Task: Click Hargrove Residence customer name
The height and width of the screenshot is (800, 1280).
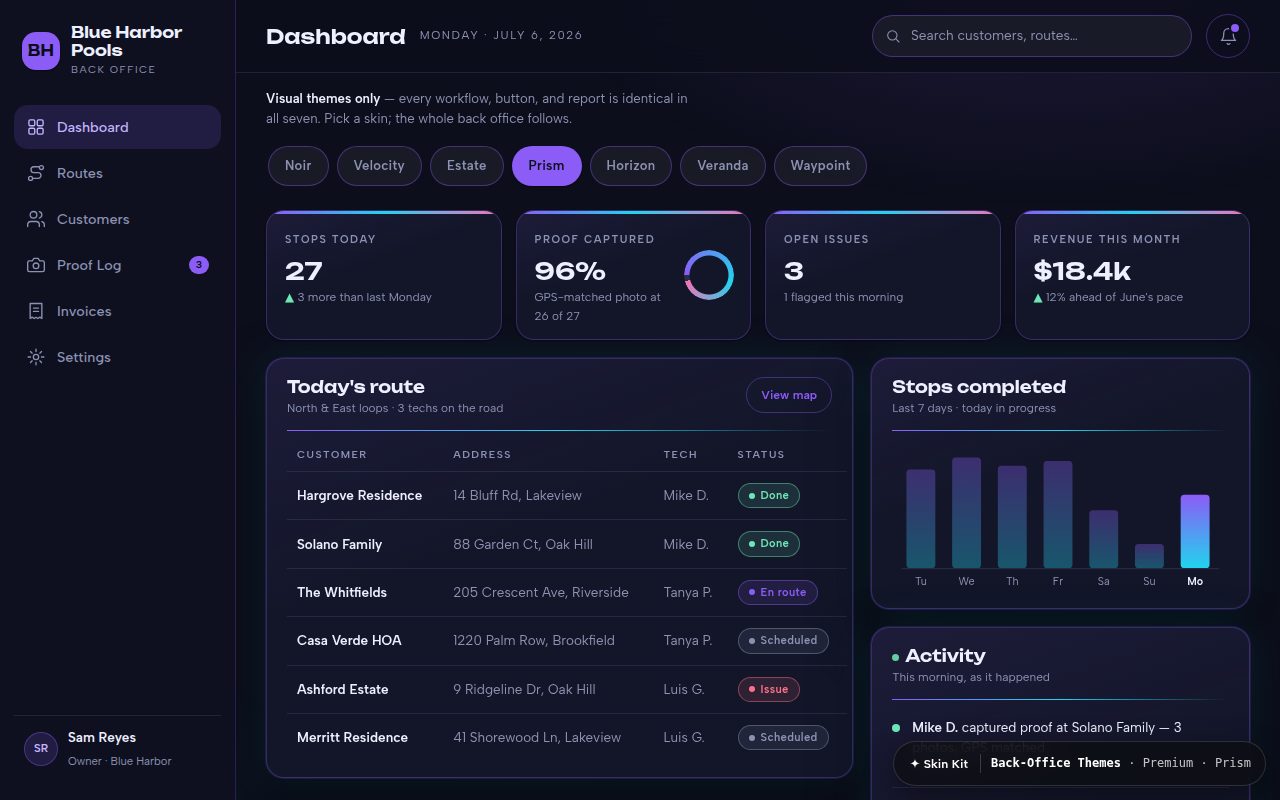Action: 359,496
